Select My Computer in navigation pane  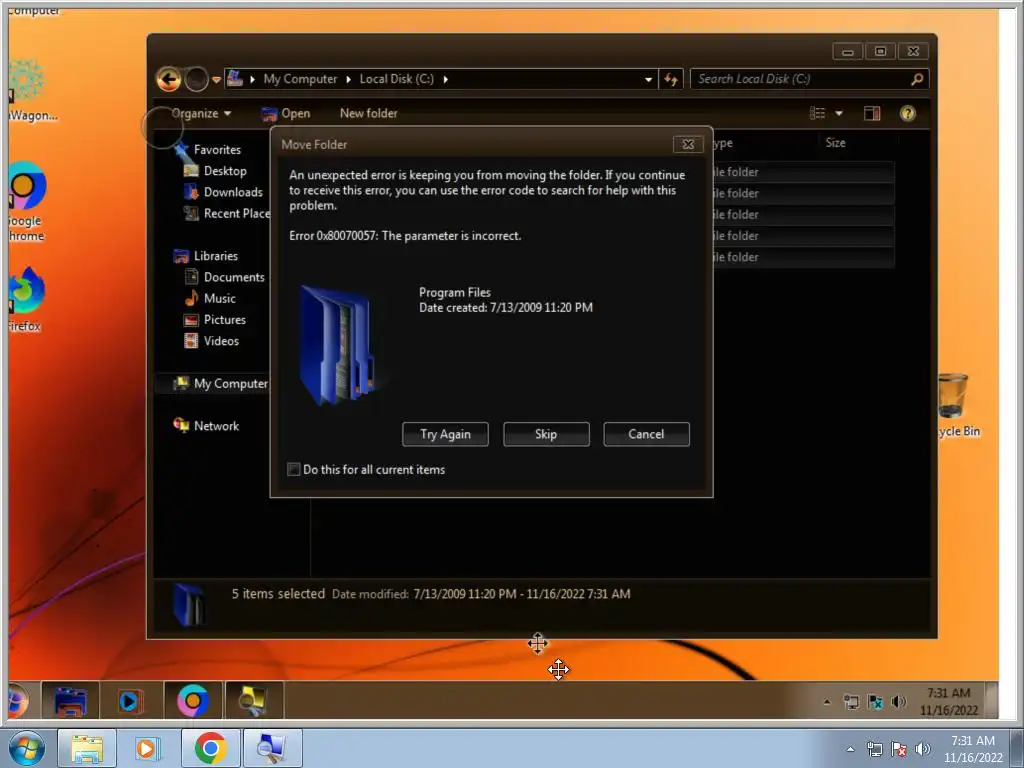tap(231, 383)
